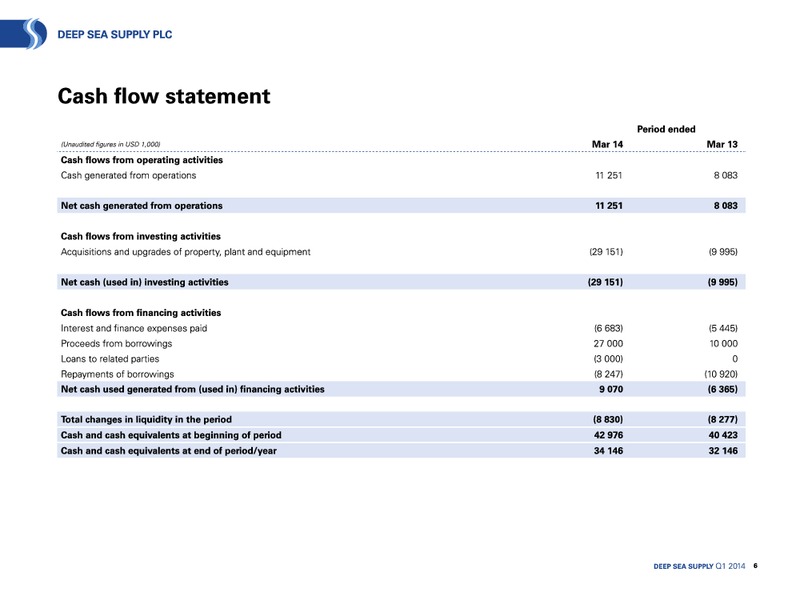The image size is (800, 600).
Task: Select Cash flows from financing activities heading
Action: point(141,313)
